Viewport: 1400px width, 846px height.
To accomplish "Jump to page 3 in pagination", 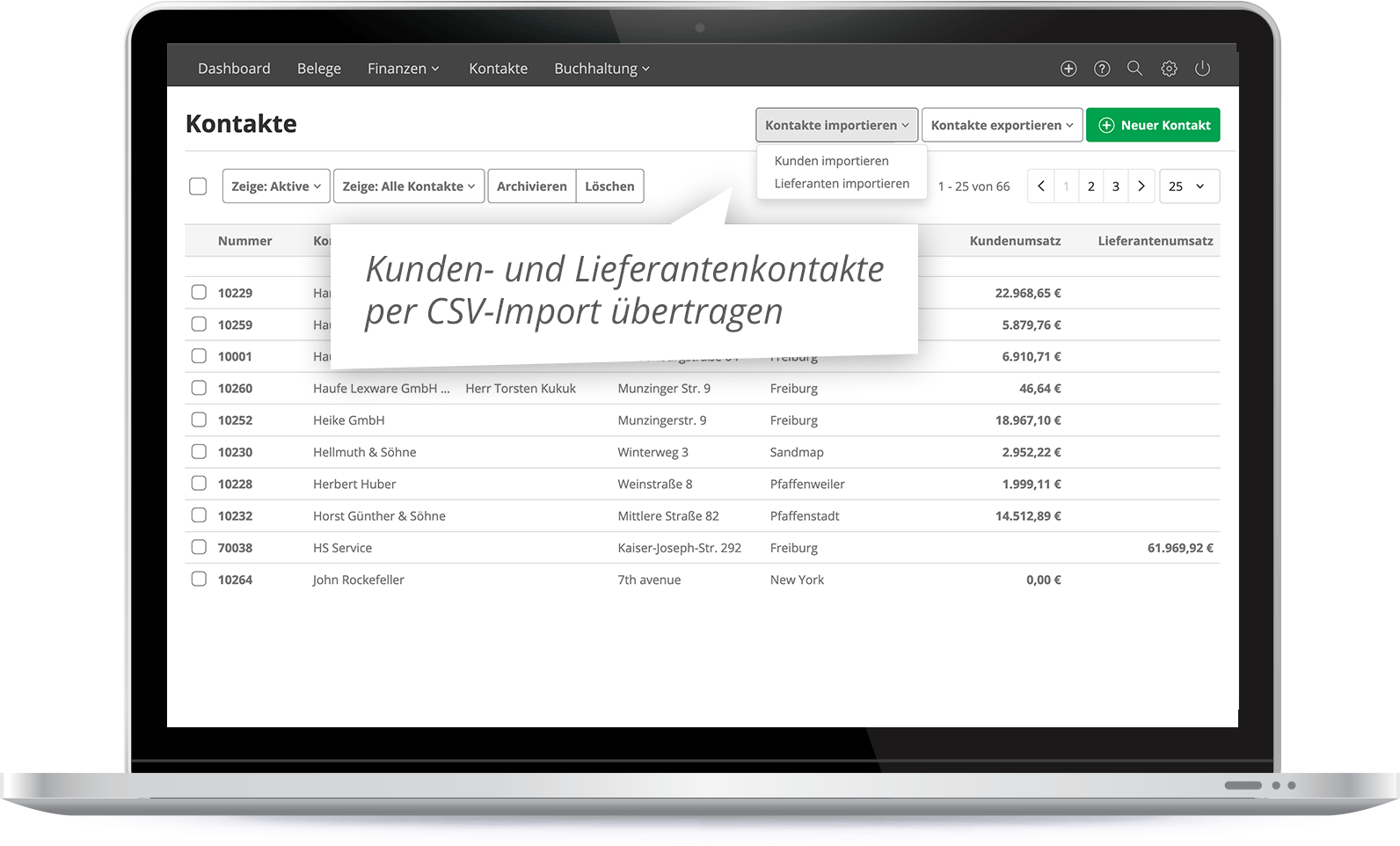I will (1116, 186).
